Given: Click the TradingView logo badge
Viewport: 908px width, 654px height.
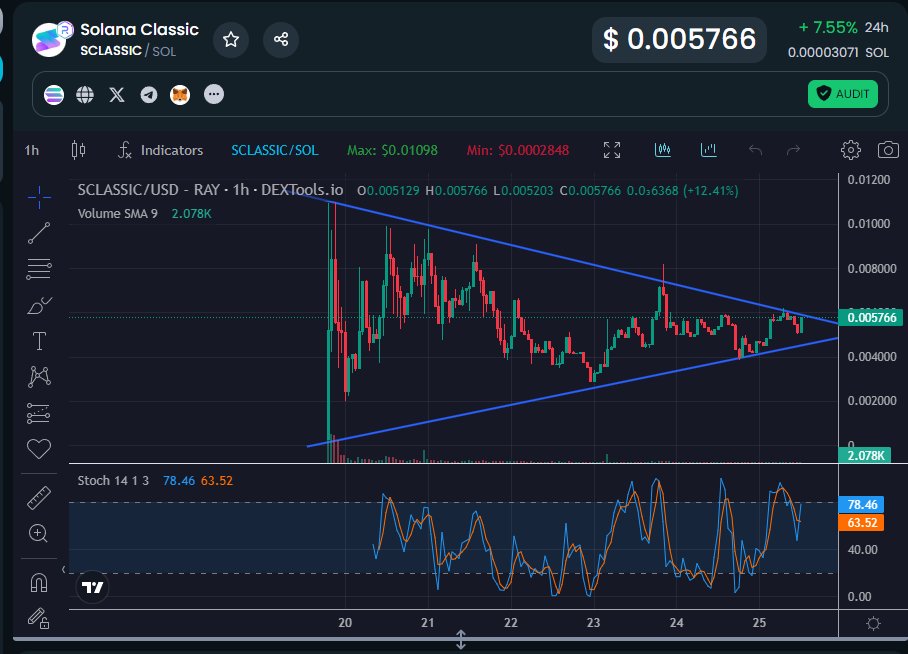Looking at the screenshot, I should pyautogui.click(x=93, y=587).
